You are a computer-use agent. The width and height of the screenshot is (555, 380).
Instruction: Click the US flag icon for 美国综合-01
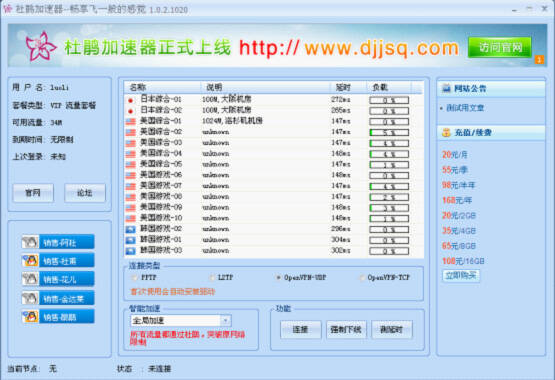[131, 121]
